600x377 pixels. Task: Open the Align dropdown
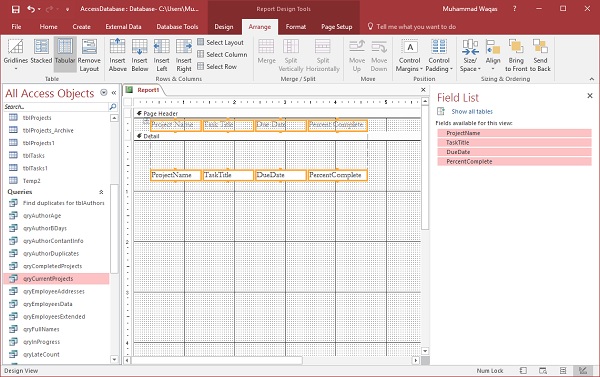493,55
